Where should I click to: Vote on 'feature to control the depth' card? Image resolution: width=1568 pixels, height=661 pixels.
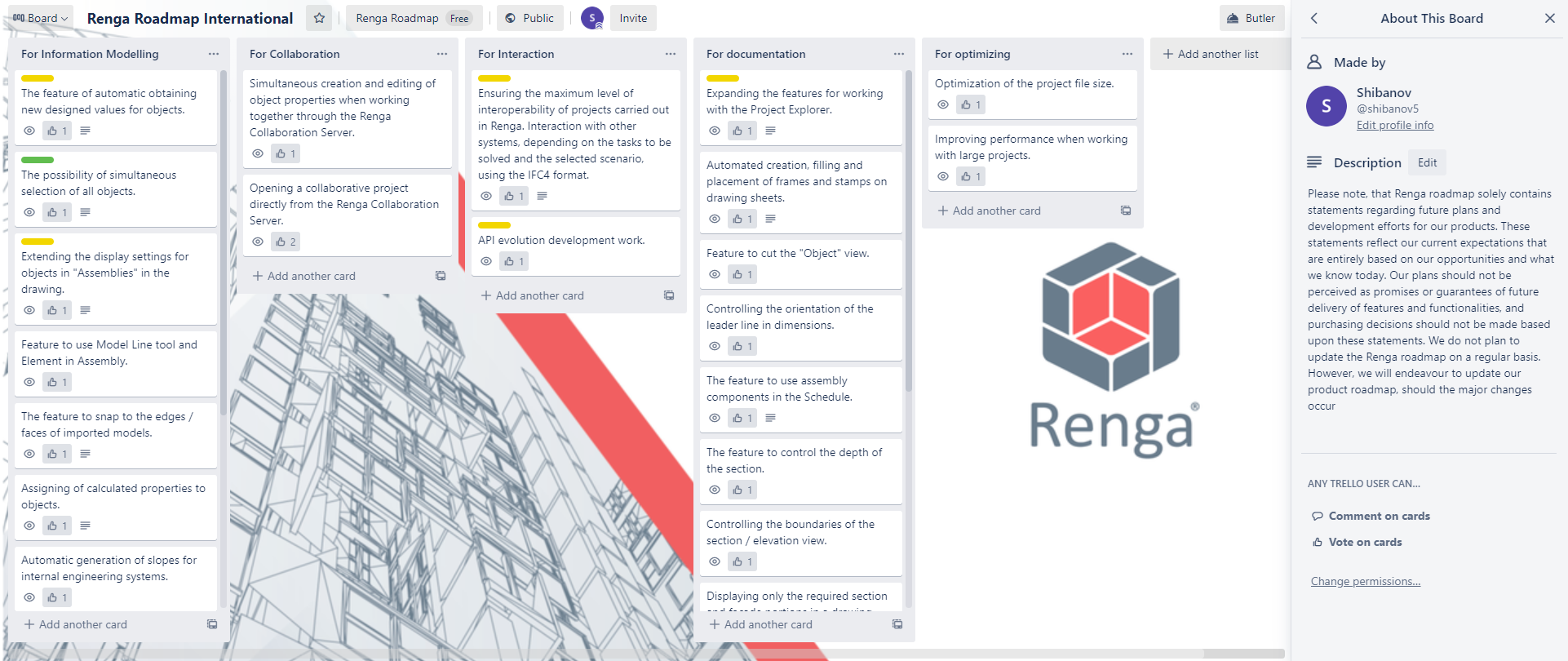pos(742,490)
